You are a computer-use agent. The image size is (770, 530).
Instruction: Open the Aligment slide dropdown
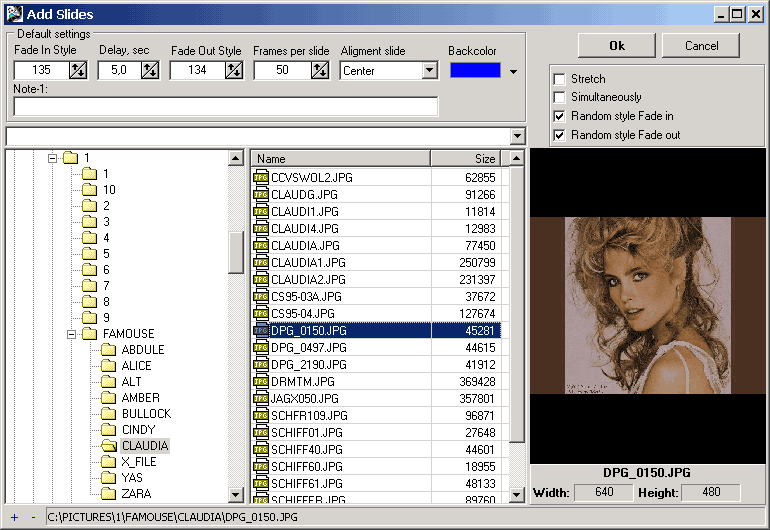click(429, 70)
